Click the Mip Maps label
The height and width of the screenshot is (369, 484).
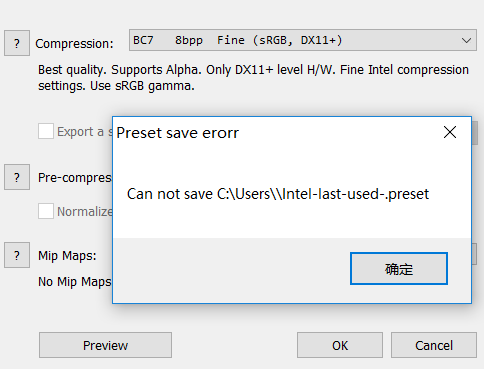(67, 255)
